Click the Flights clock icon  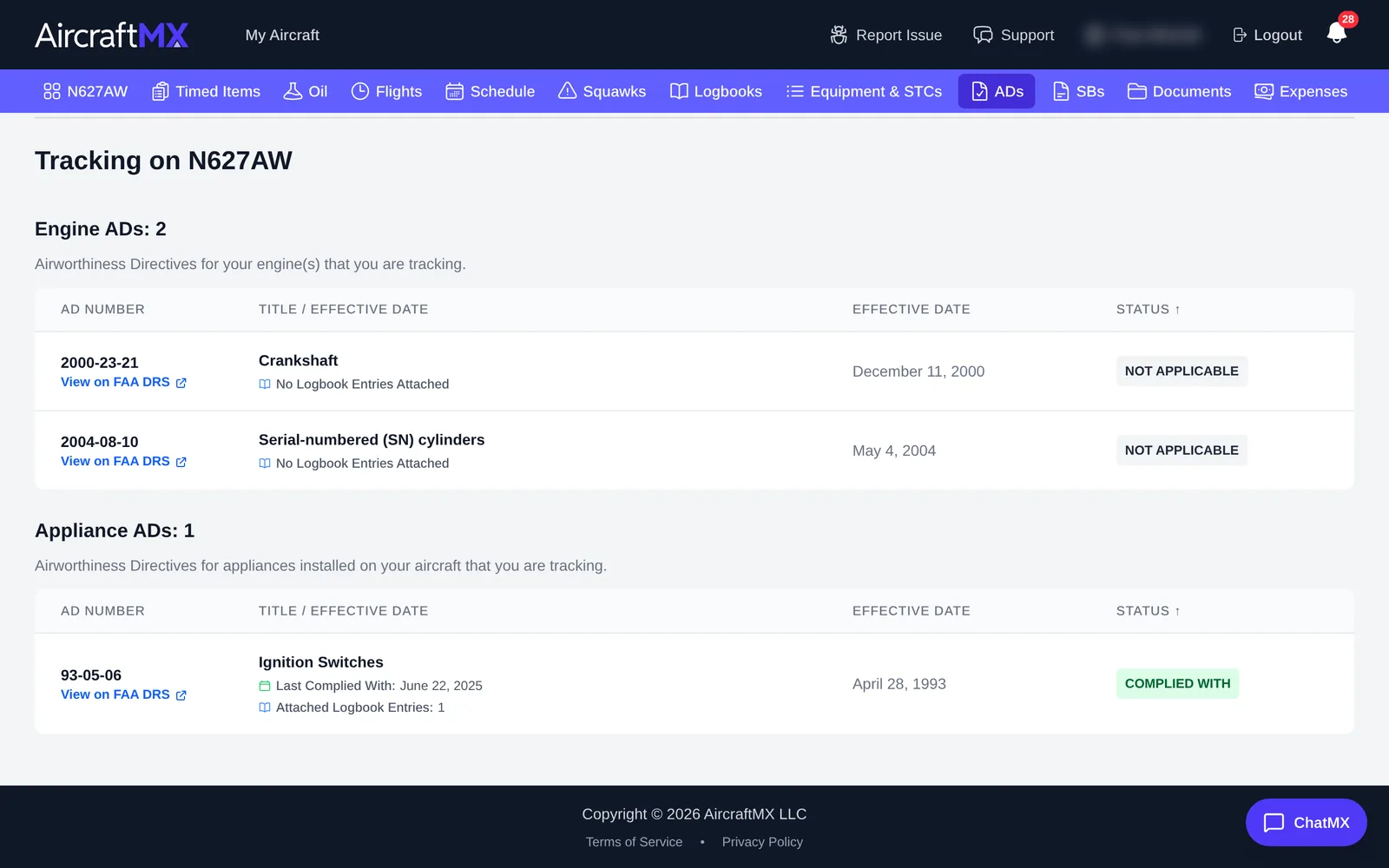tap(360, 91)
